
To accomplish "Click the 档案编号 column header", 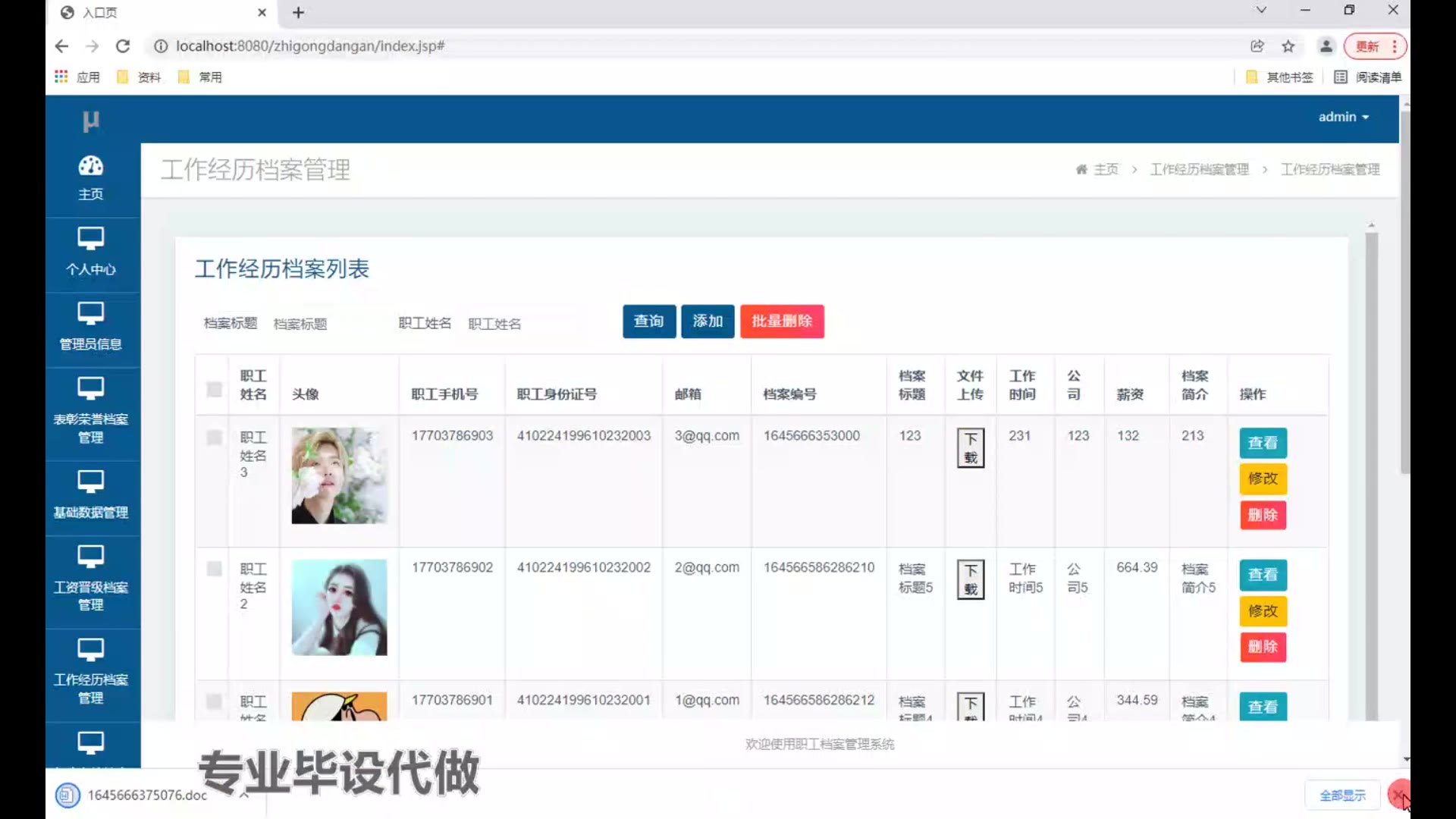I will 789,394.
